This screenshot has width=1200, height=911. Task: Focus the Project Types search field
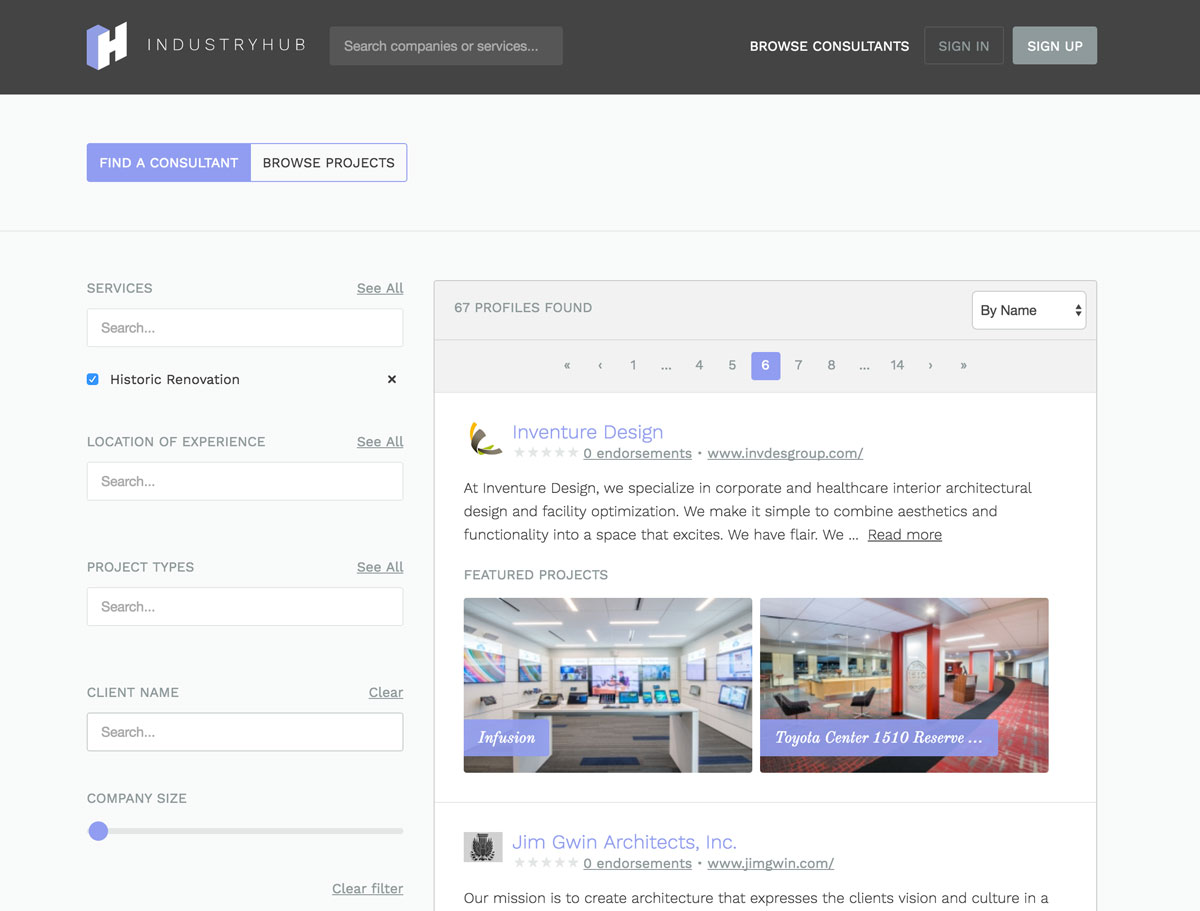(x=245, y=607)
